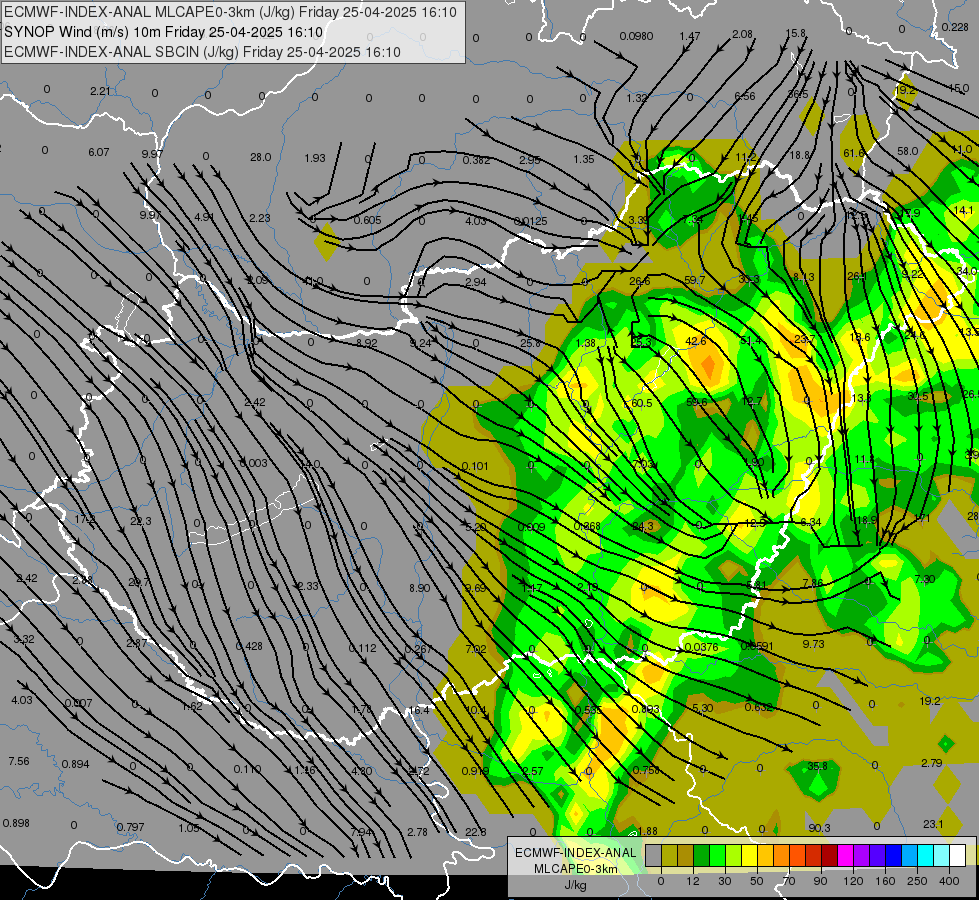Click the map value '29.7'
979x900 pixels.
pos(139,582)
